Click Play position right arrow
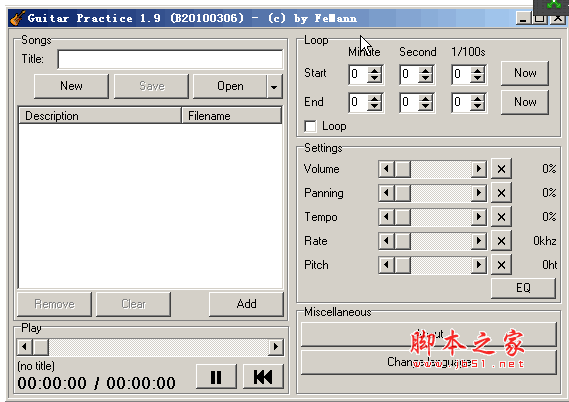Screen dimensions: 569x402 tap(276, 347)
